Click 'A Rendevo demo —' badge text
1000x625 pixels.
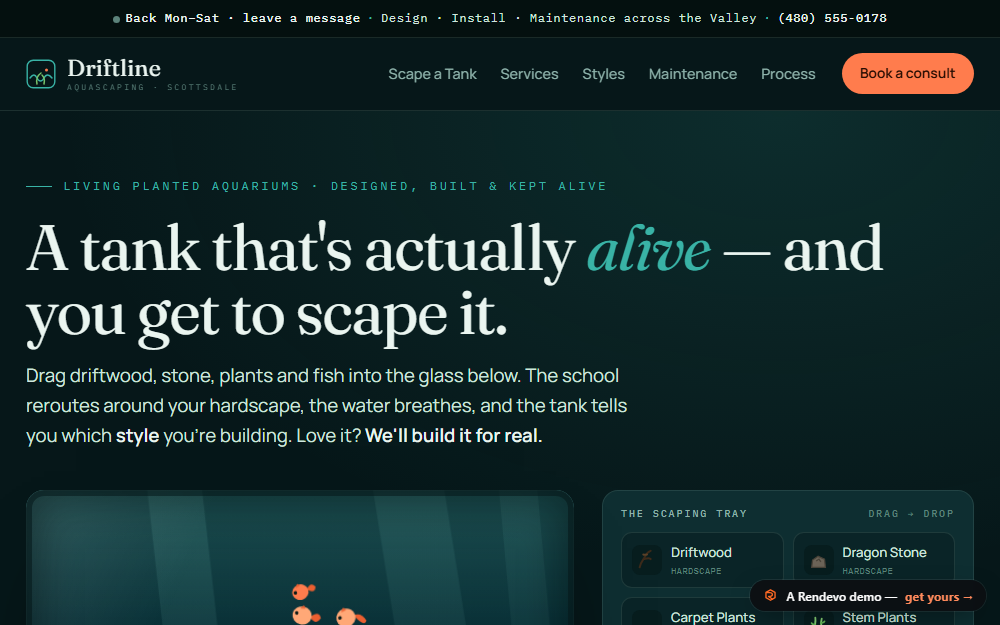pyautogui.click(x=841, y=597)
